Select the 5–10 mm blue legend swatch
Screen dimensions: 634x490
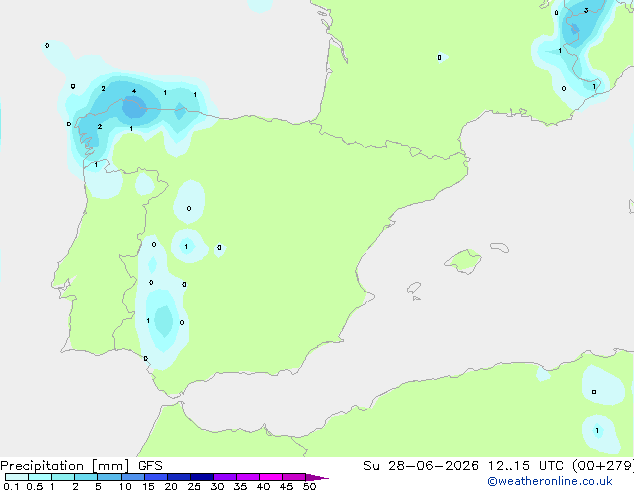click(109, 477)
